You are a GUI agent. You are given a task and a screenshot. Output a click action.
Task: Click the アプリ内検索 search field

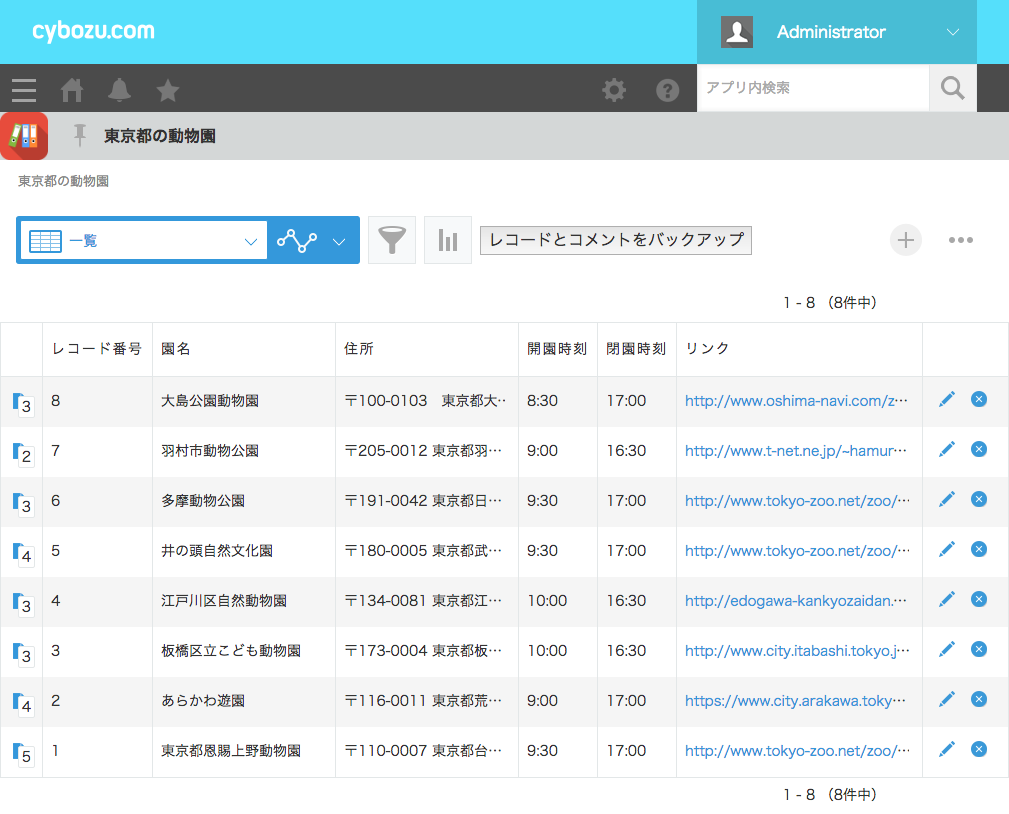tap(813, 88)
